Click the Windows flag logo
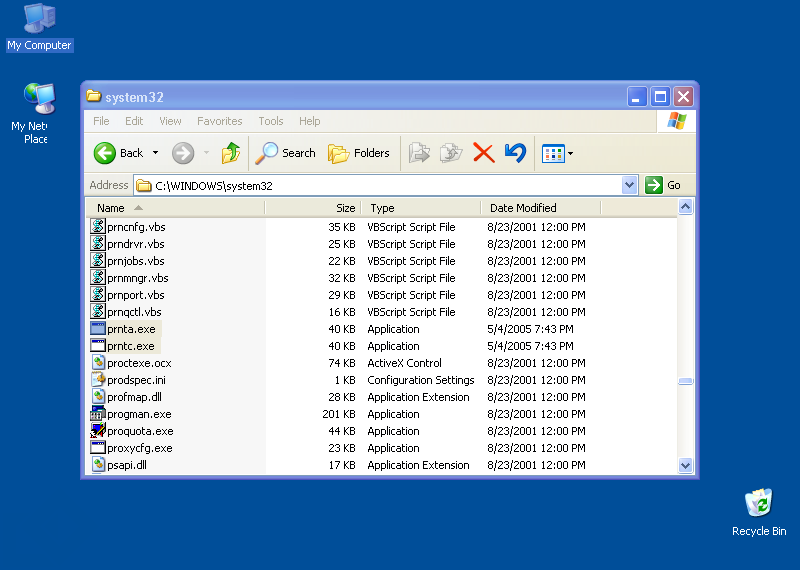The height and width of the screenshot is (570, 800). 677,121
